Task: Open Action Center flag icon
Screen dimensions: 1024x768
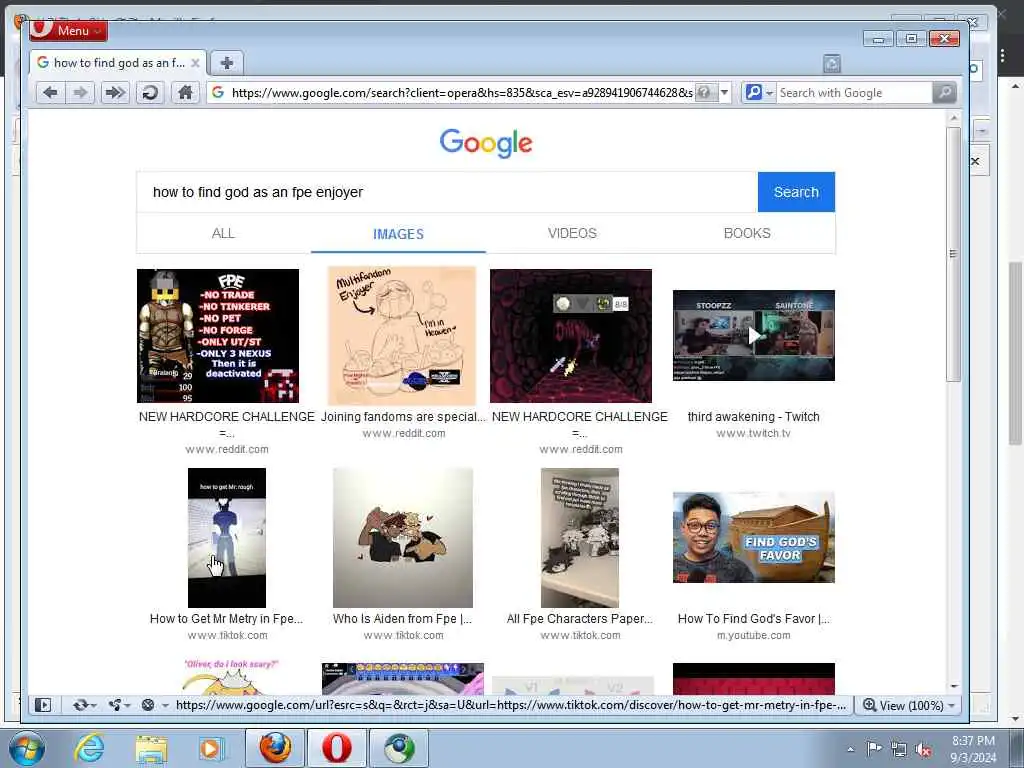Action: point(874,749)
